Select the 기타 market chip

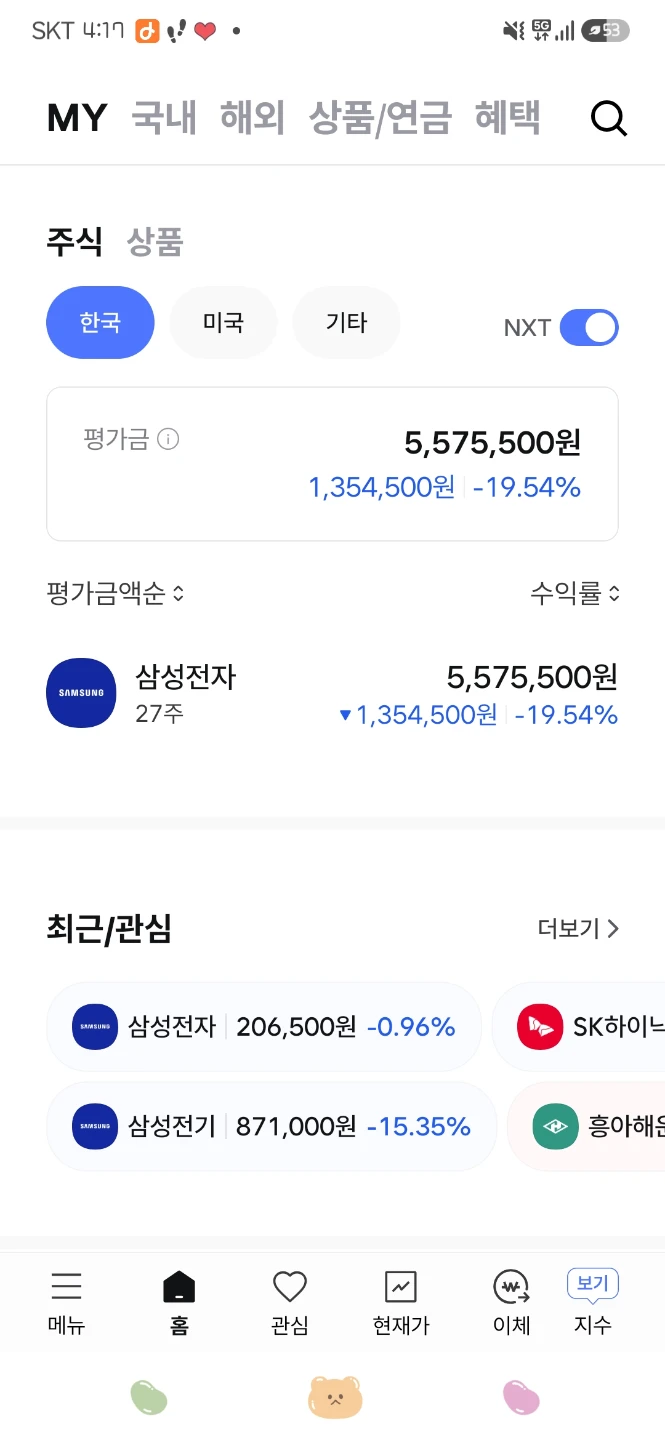pos(346,323)
